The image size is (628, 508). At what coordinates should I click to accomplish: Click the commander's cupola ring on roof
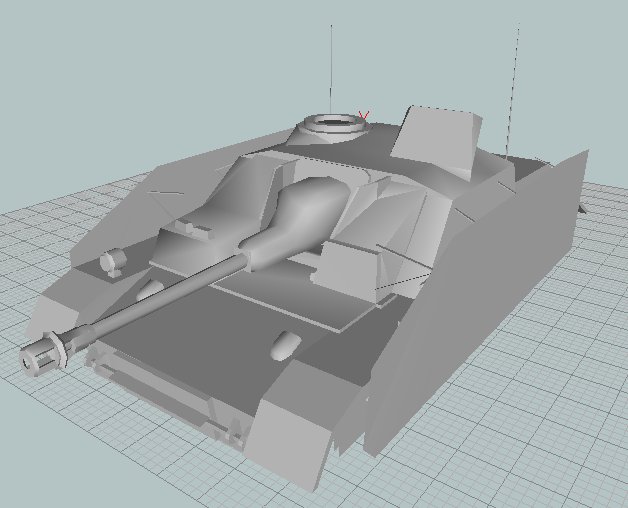(335, 123)
